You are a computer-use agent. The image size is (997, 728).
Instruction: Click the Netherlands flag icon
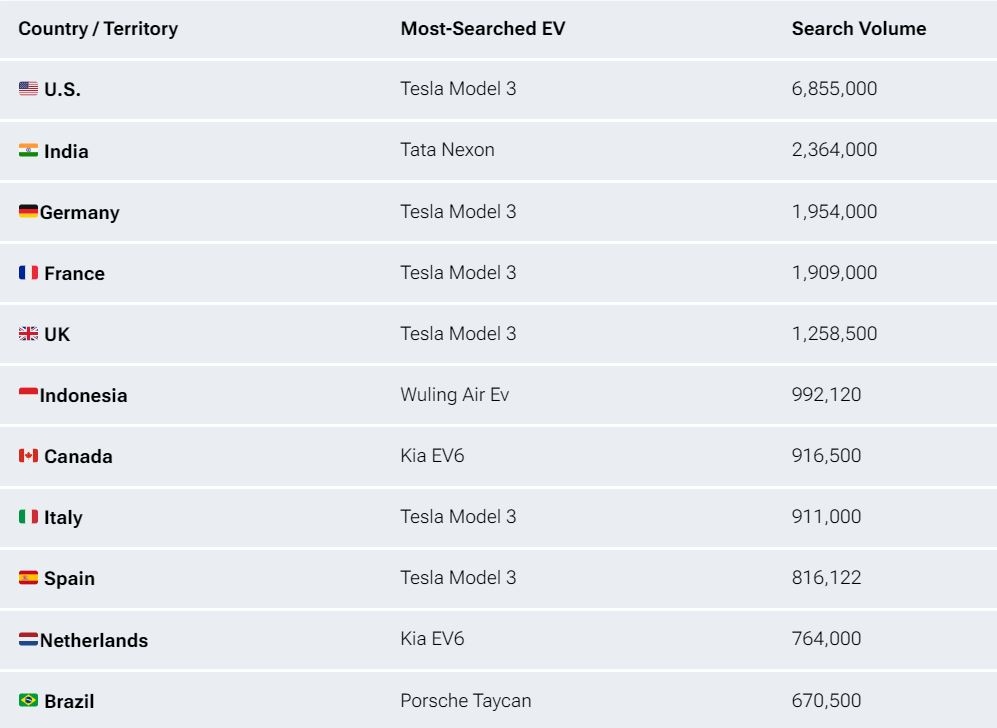29,639
